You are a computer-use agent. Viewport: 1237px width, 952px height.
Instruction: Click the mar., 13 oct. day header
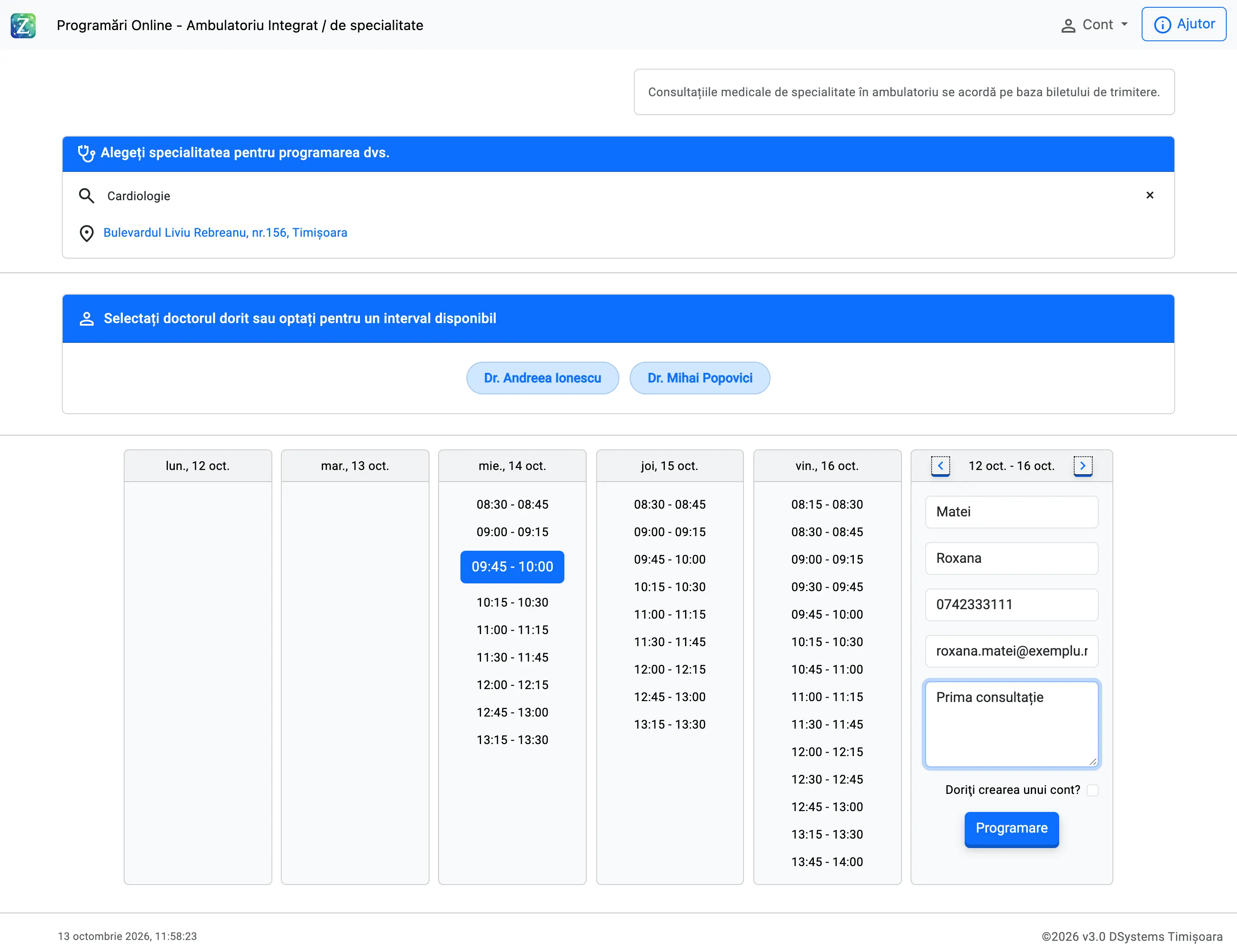click(x=355, y=466)
